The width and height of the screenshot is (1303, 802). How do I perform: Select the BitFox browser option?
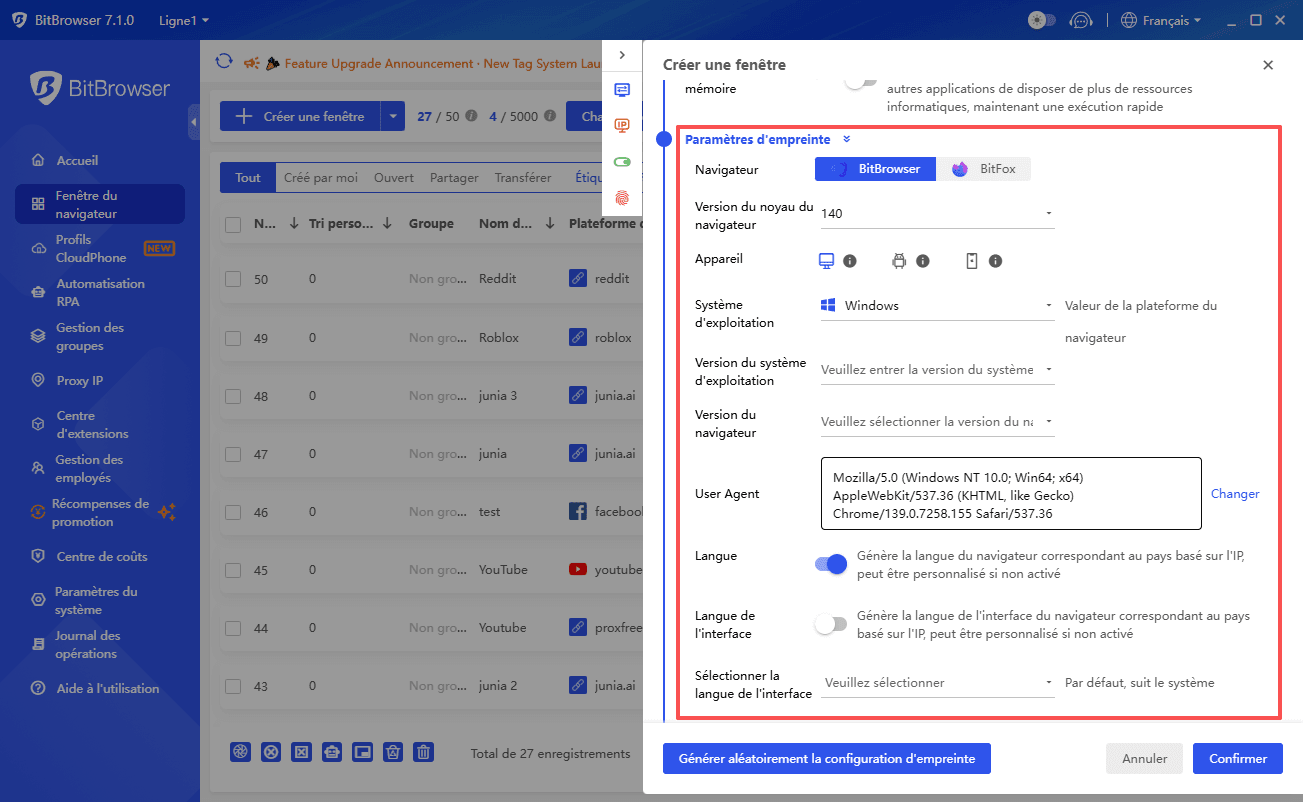[983, 169]
